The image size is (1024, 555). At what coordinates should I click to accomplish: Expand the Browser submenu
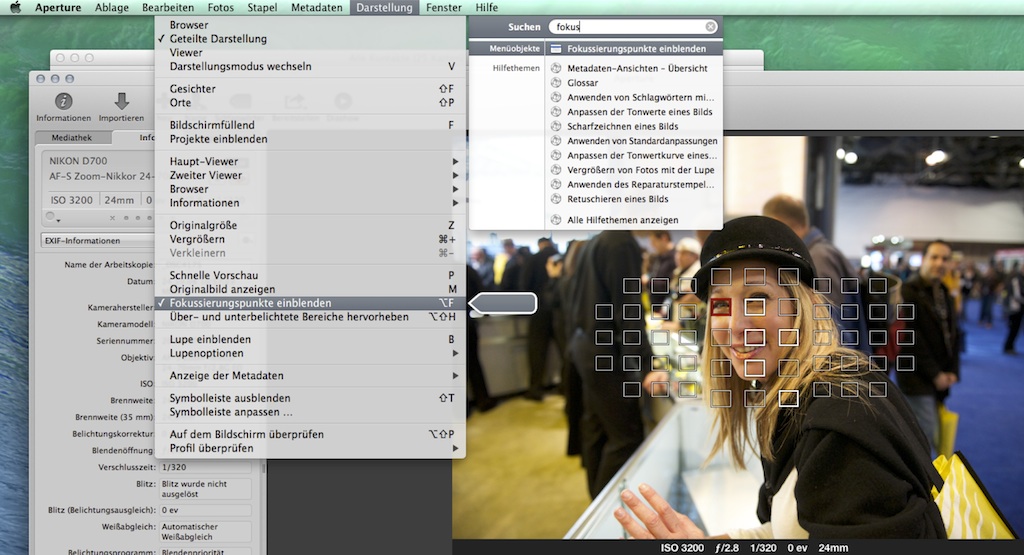(310, 189)
